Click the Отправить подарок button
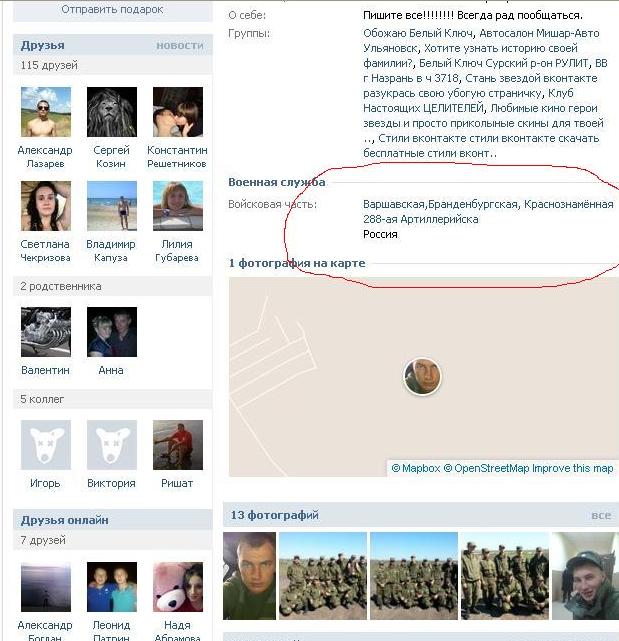This screenshot has height=641, width=619. point(112,9)
